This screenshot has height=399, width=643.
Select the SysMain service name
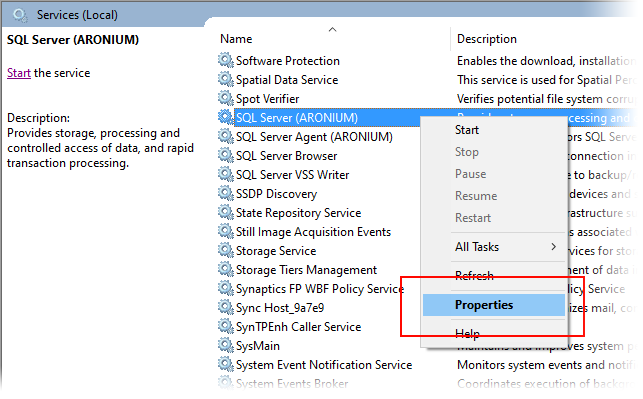(x=258, y=346)
